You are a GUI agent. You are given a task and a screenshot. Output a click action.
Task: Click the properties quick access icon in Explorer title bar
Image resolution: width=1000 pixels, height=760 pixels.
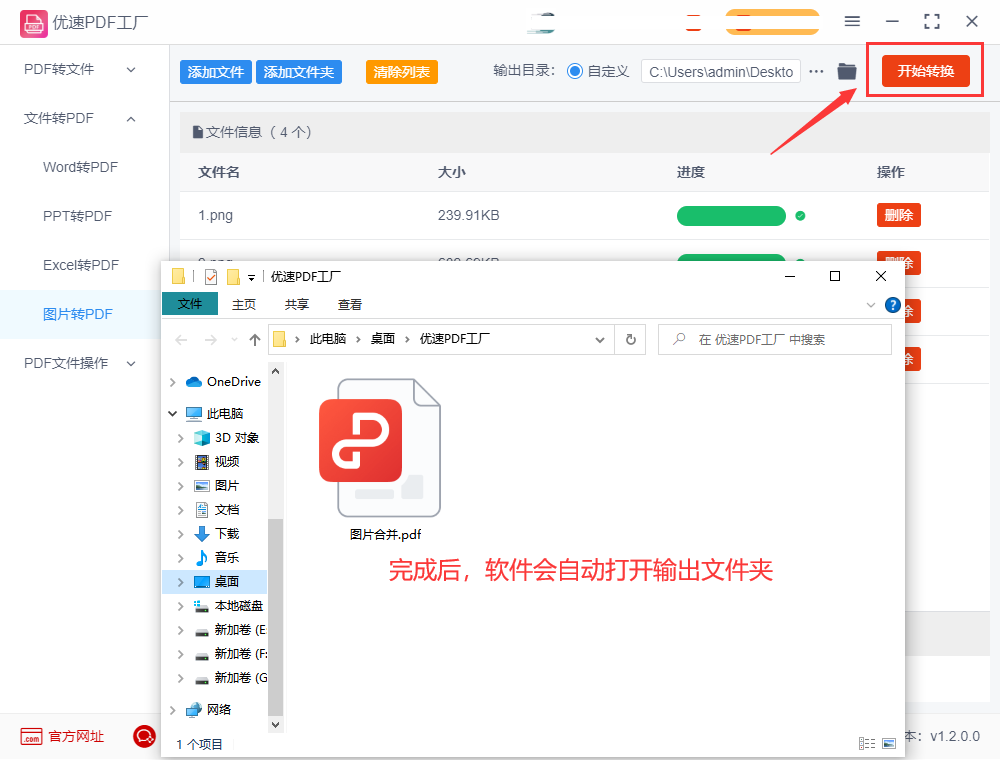pyautogui.click(x=211, y=277)
